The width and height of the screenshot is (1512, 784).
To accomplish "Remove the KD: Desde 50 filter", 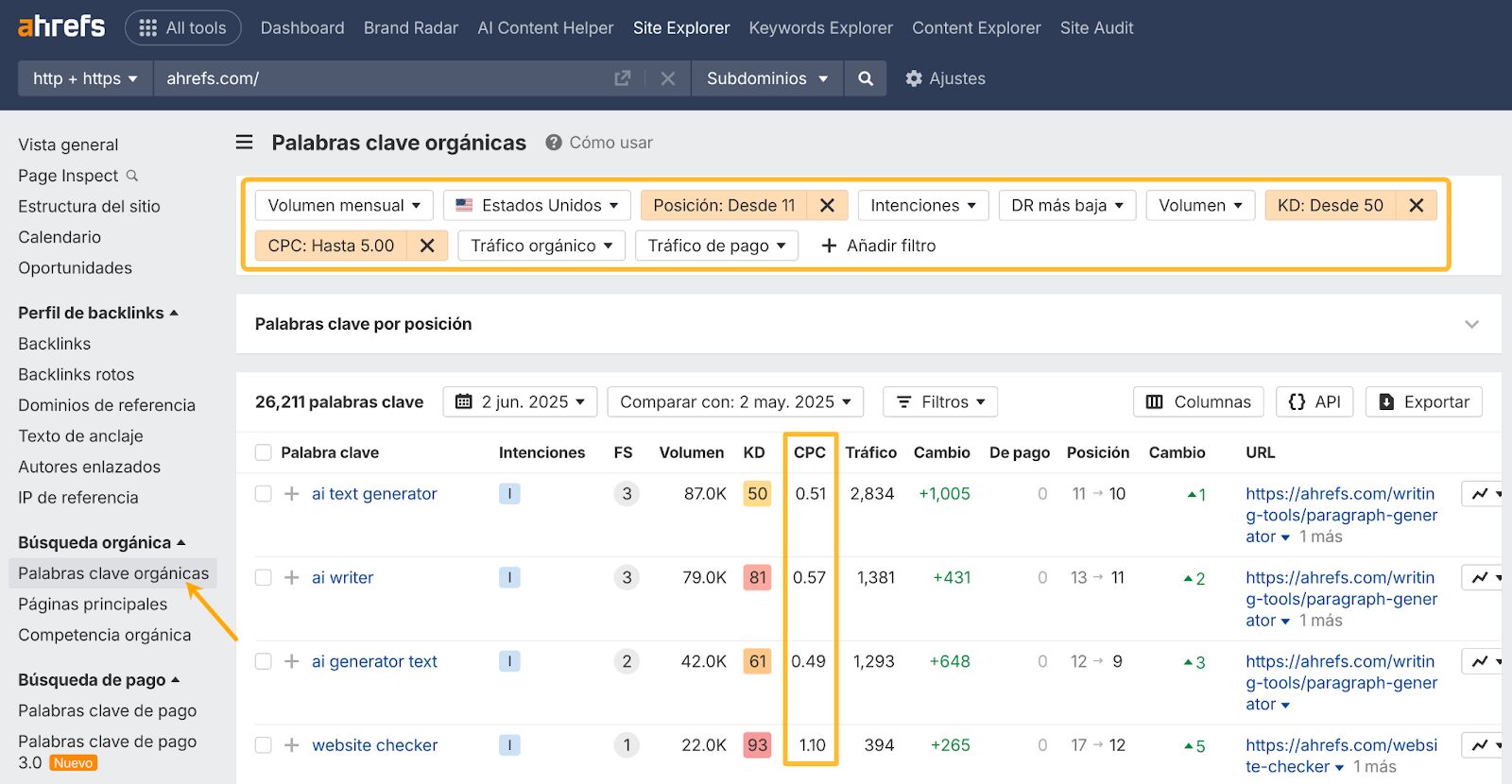I will (x=1416, y=205).
